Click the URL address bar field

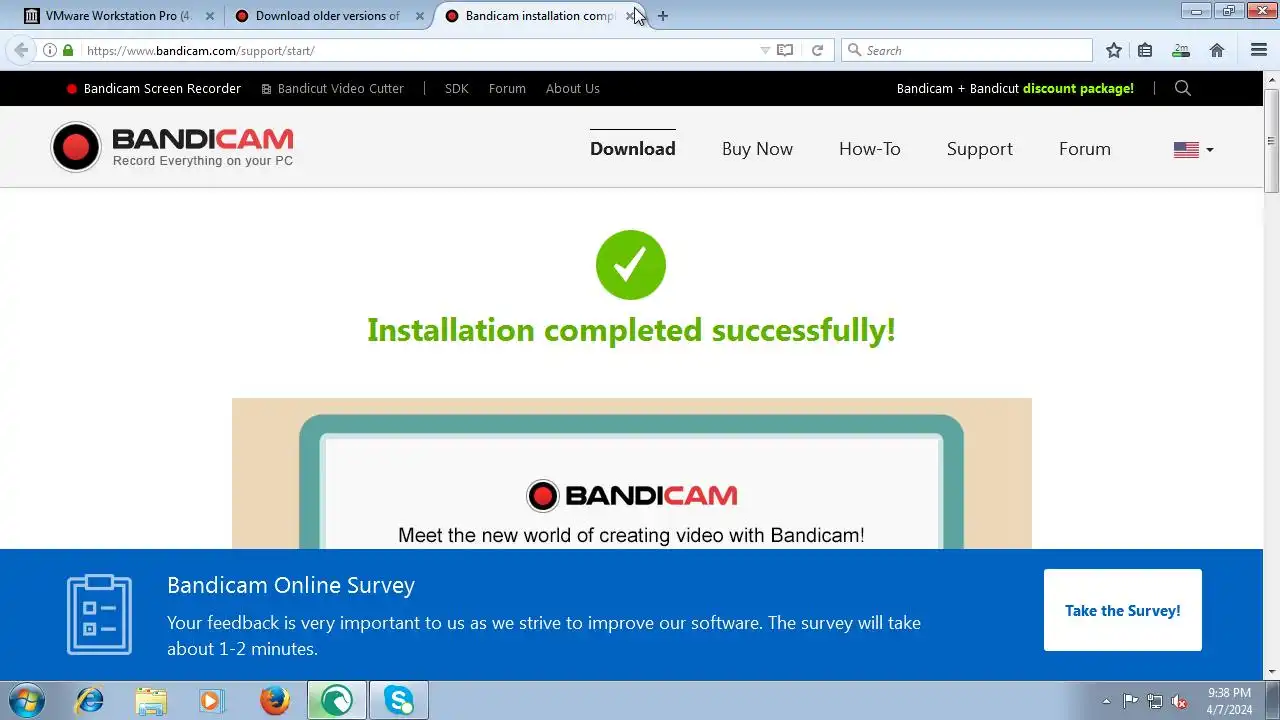tap(420, 50)
